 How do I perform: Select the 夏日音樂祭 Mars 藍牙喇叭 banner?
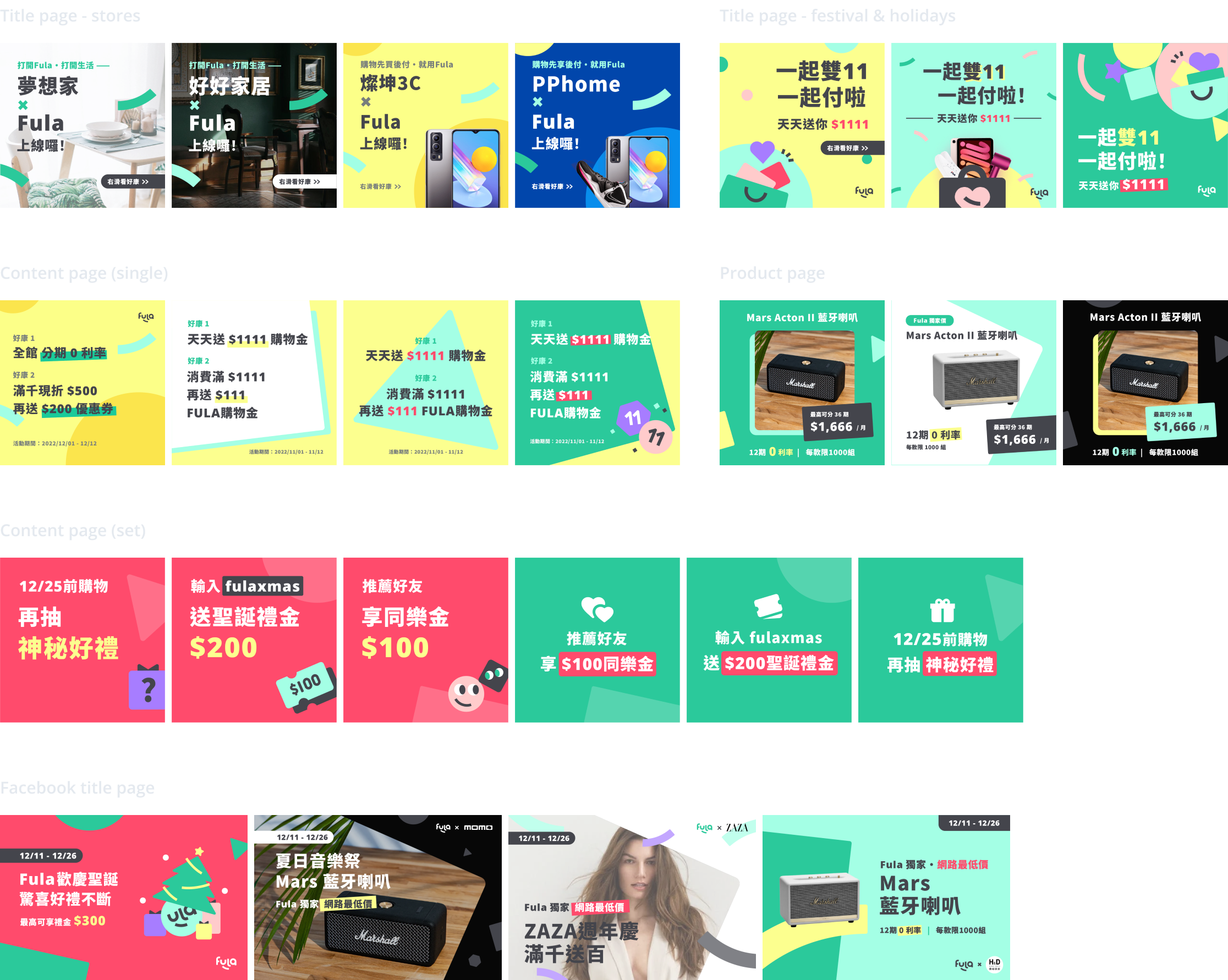coord(377,898)
